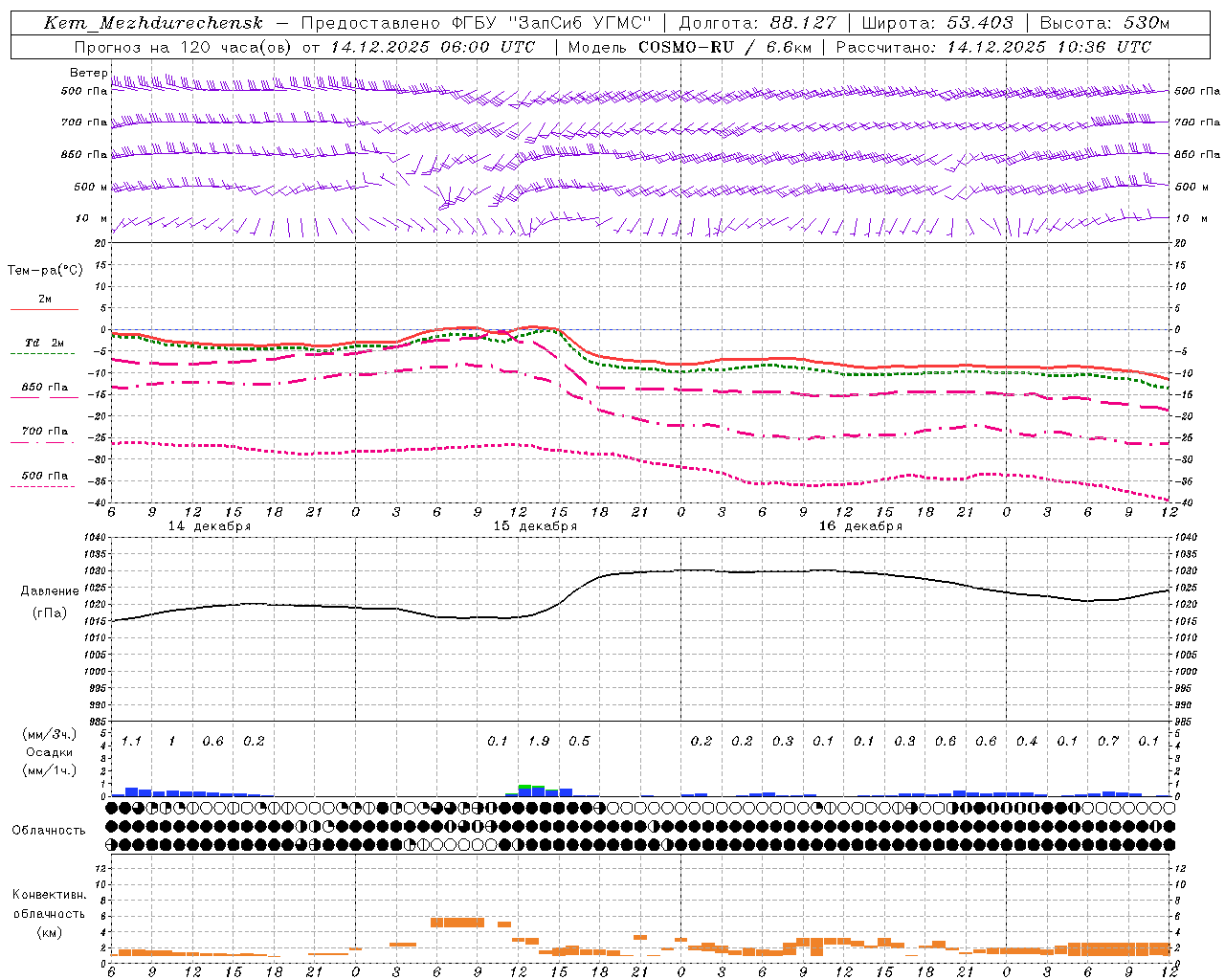The image size is (1225, 980).
Task: Click the "14 декабря" date label
Action: 210,526
